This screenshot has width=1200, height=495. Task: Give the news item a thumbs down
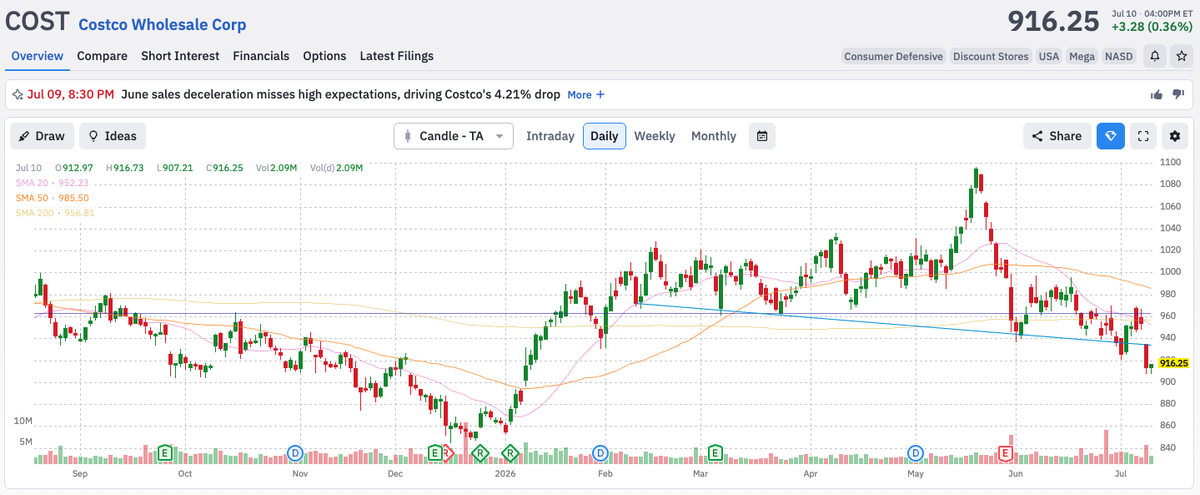(1178, 95)
